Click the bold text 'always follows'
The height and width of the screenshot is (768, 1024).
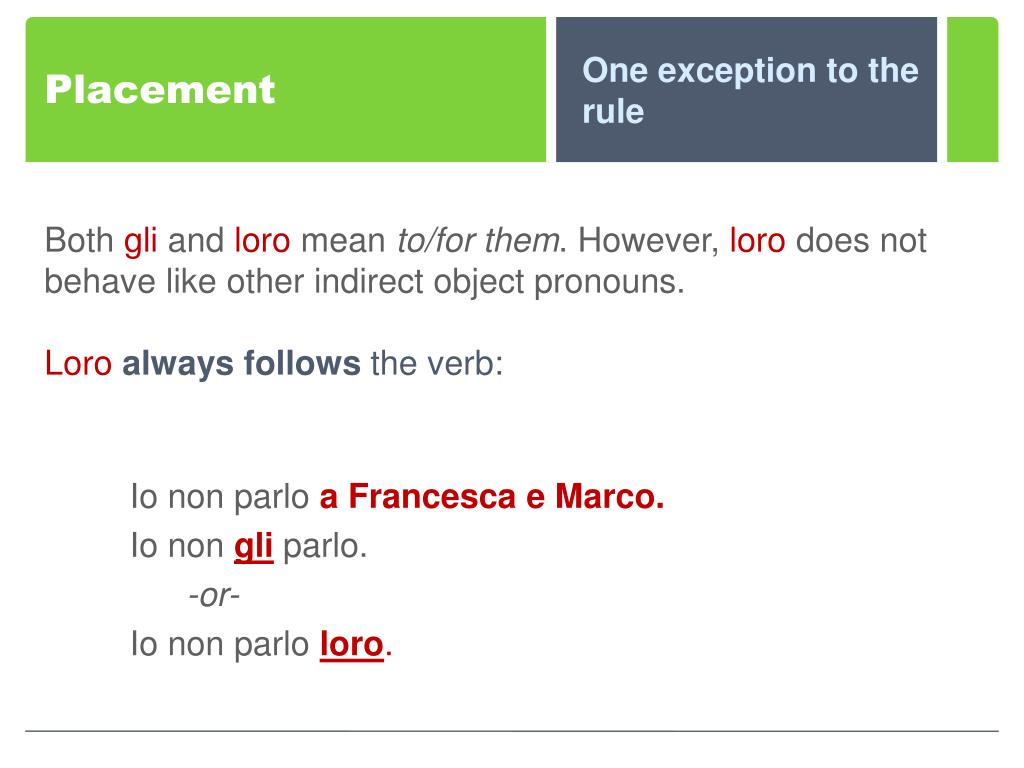[x=241, y=363]
